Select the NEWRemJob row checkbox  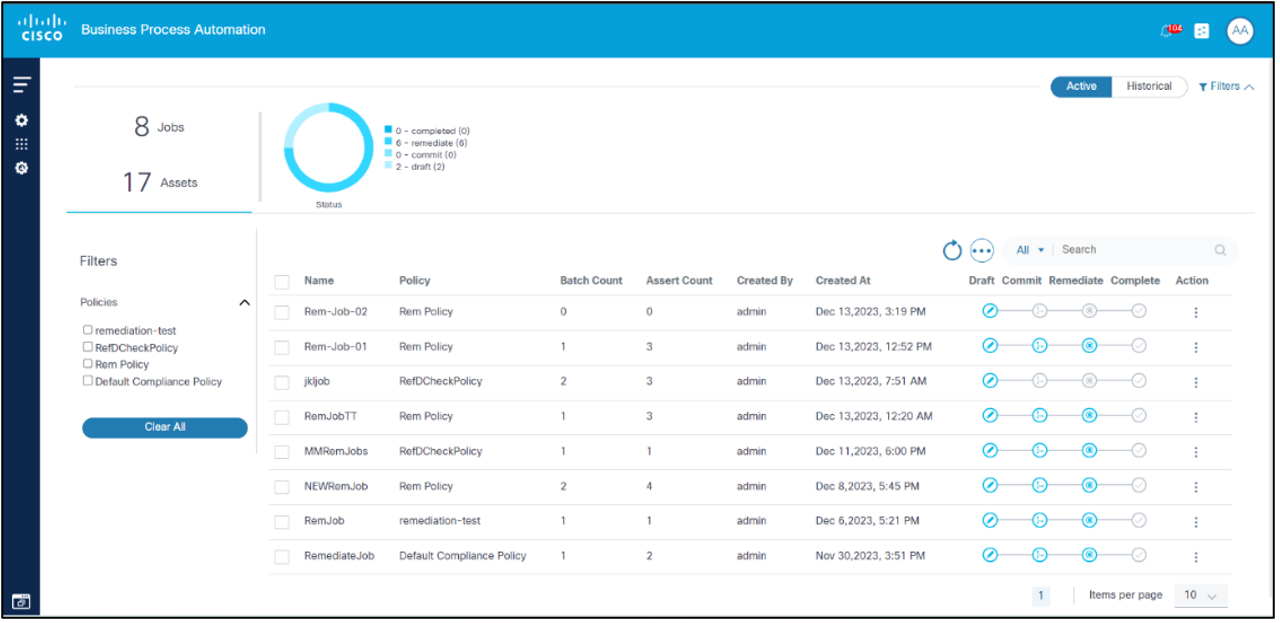click(282, 487)
